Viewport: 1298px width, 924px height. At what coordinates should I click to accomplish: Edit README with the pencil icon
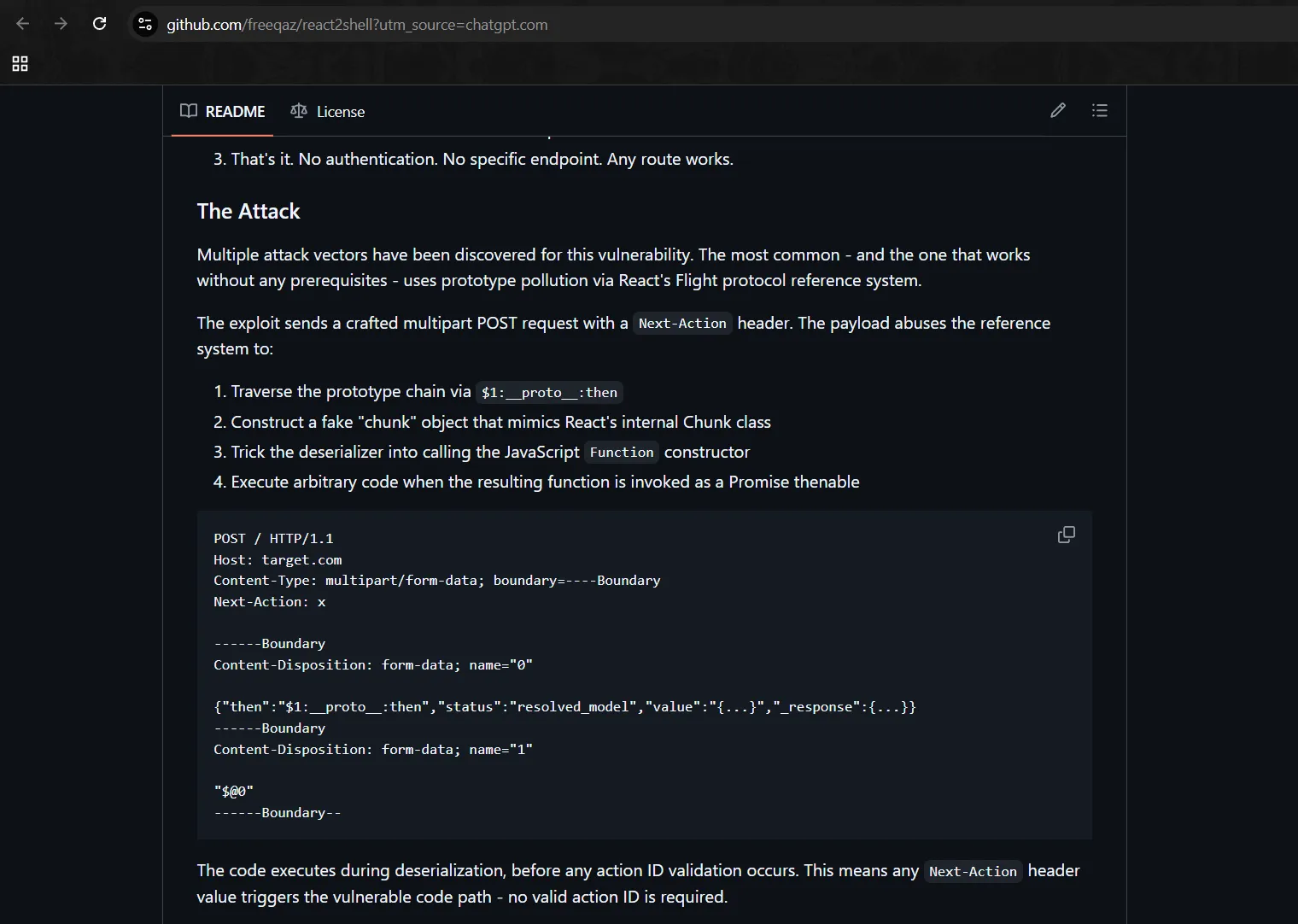[1058, 110]
